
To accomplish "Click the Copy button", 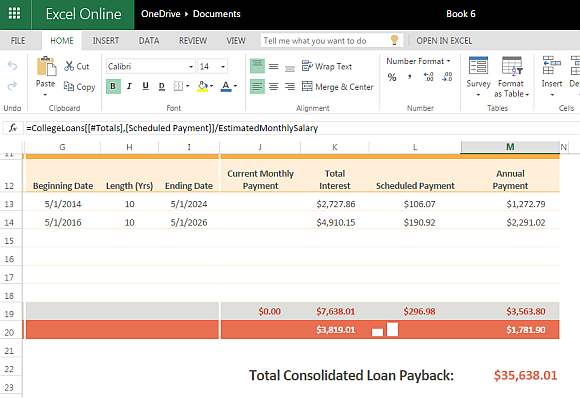I will point(79,87).
